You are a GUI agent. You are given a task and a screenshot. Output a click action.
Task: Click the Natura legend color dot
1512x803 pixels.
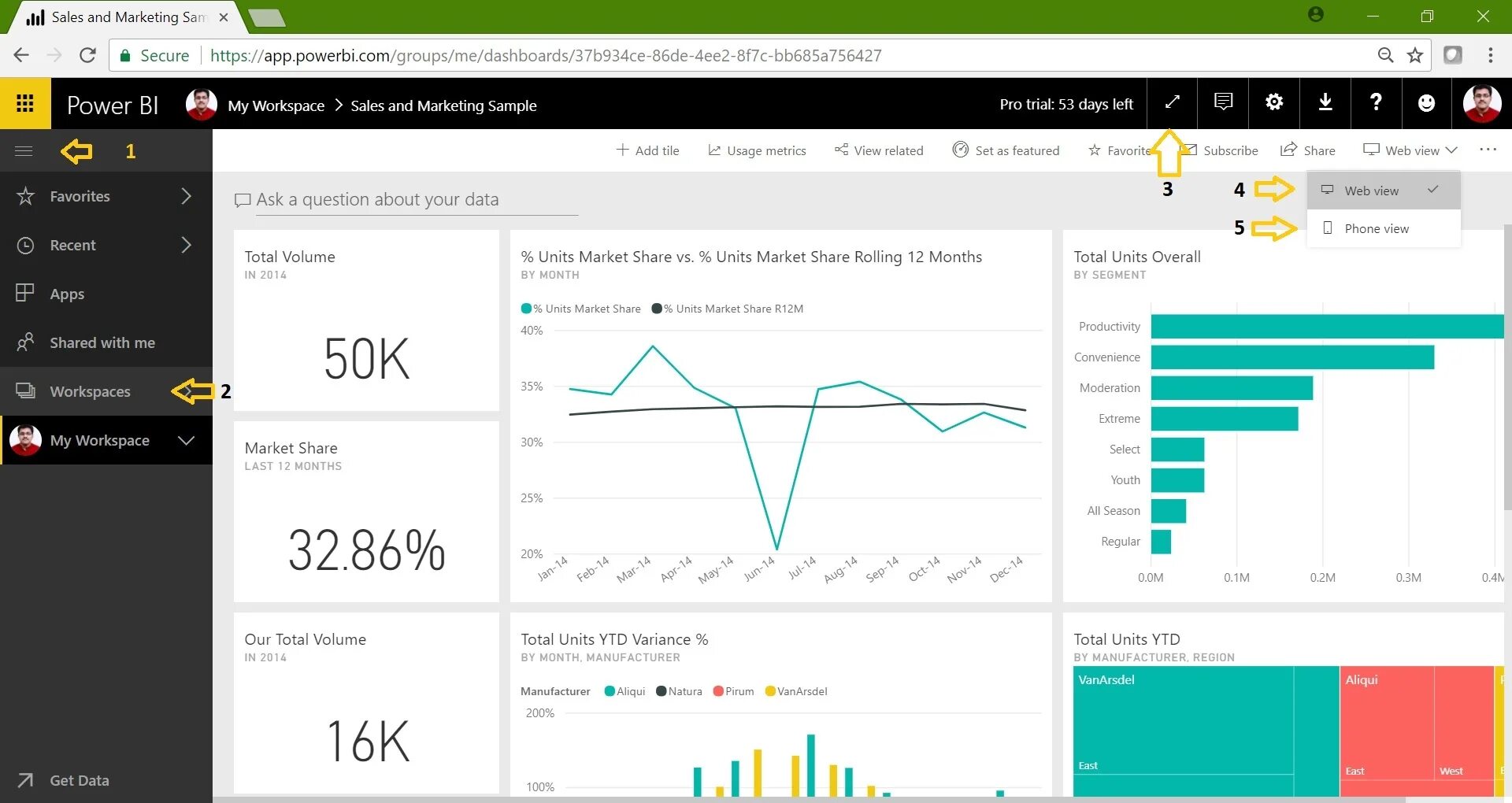[x=661, y=691]
